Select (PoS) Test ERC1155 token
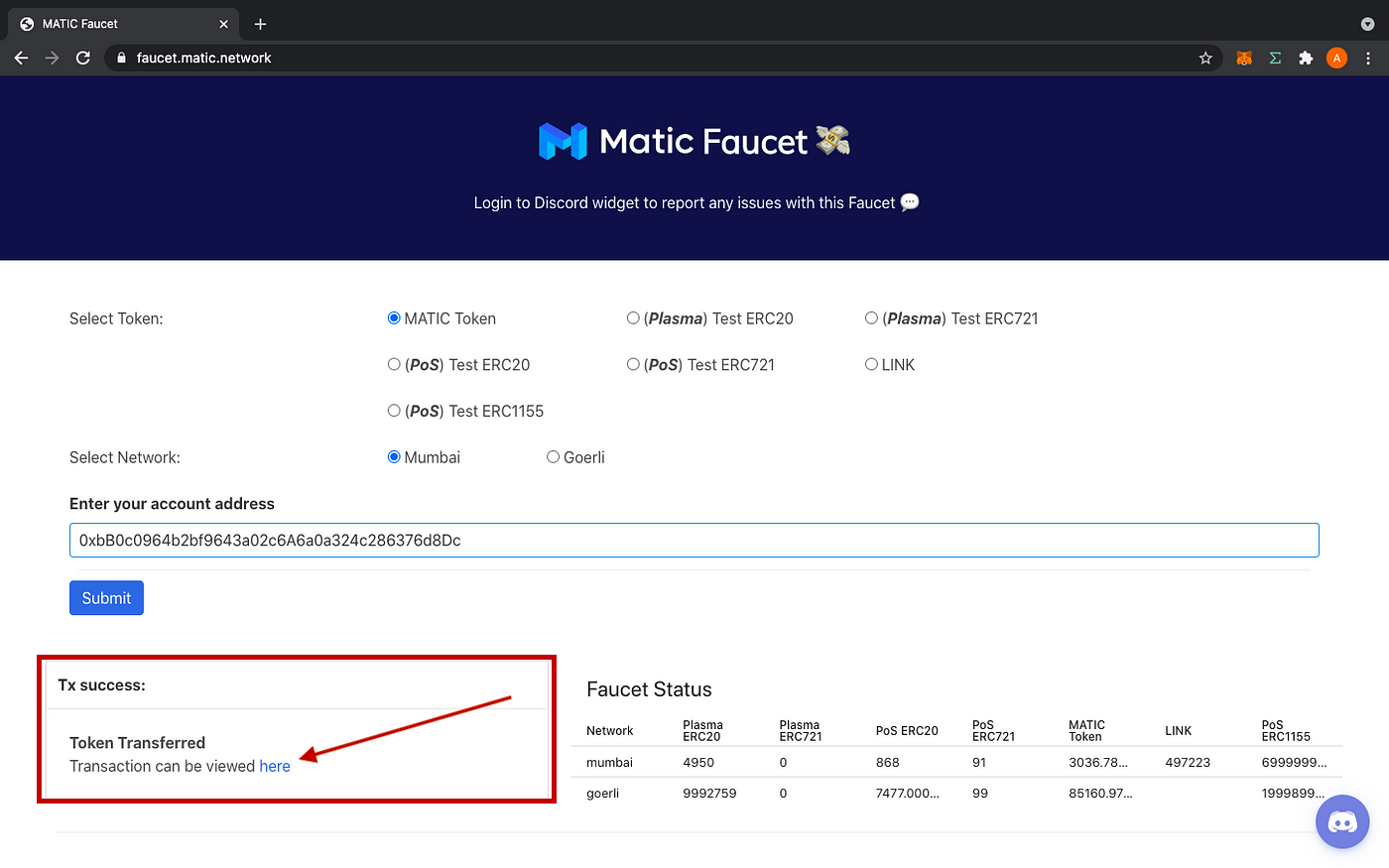The height and width of the screenshot is (868, 1389). pyautogui.click(x=394, y=411)
